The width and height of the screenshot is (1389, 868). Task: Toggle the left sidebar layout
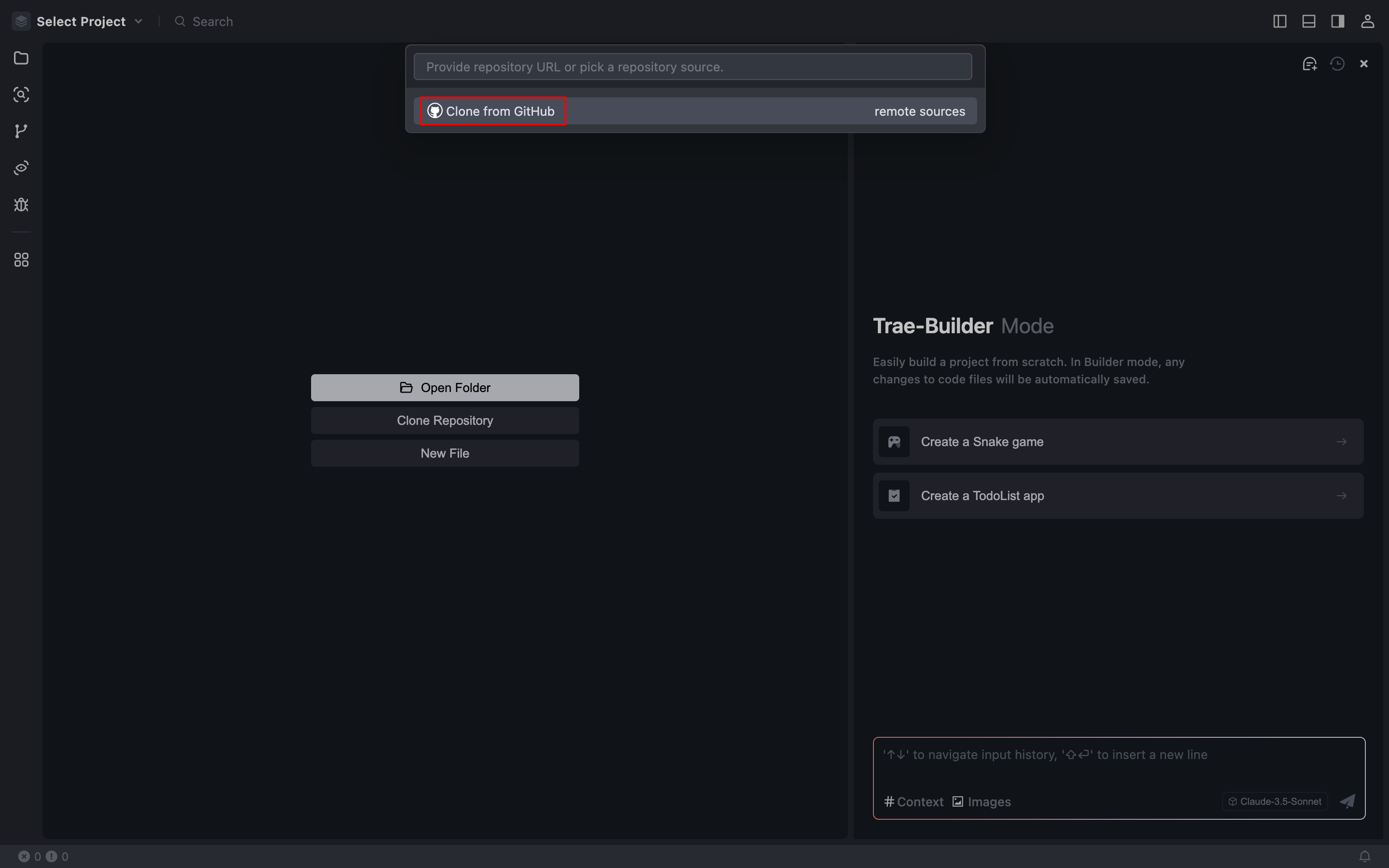pyautogui.click(x=1280, y=21)
